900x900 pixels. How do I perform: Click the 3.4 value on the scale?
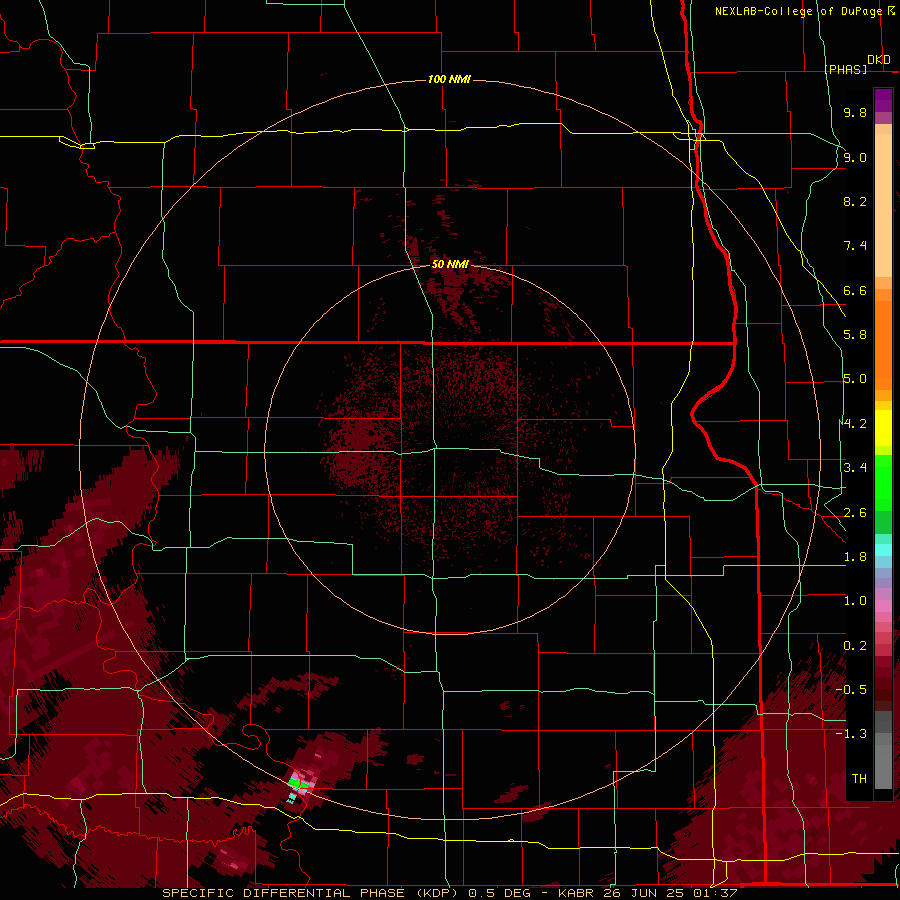coord(855,468)
